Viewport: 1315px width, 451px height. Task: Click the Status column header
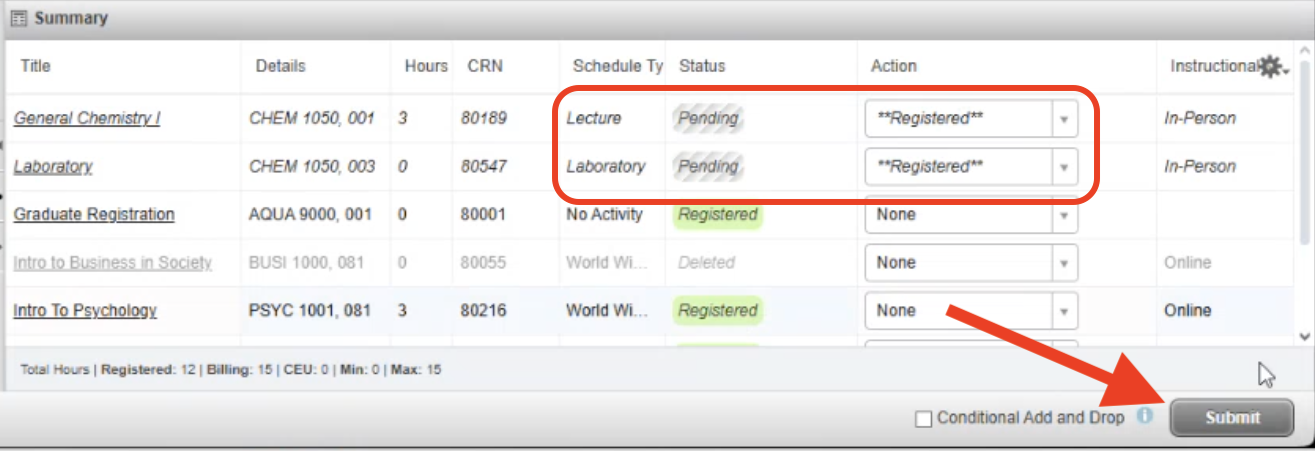pyautogui.click(x=702, y=66)
